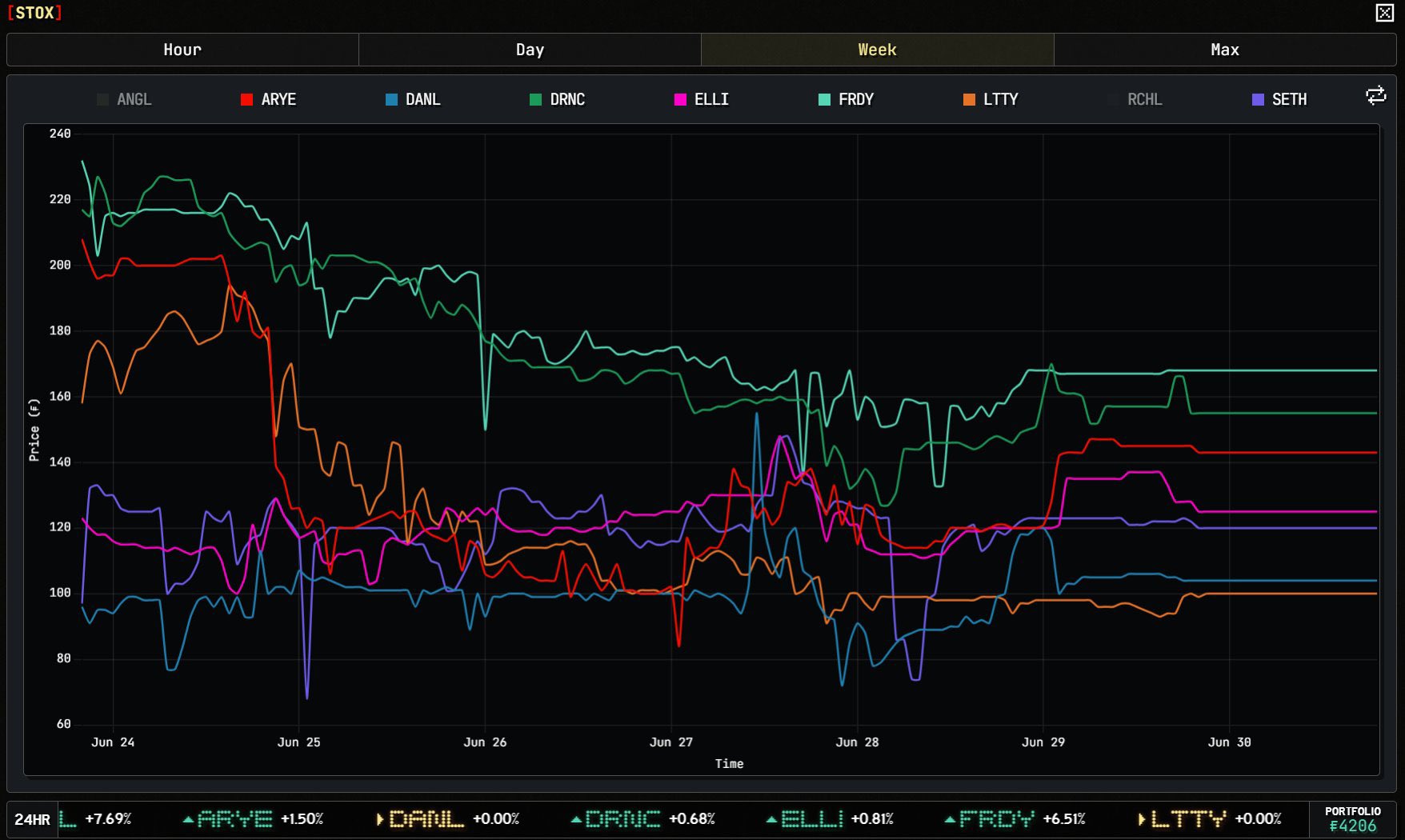The width and height of the screenshot is (1405, 840).
Task: Click the teal FRDY color swatch
Action: (824, 99)
